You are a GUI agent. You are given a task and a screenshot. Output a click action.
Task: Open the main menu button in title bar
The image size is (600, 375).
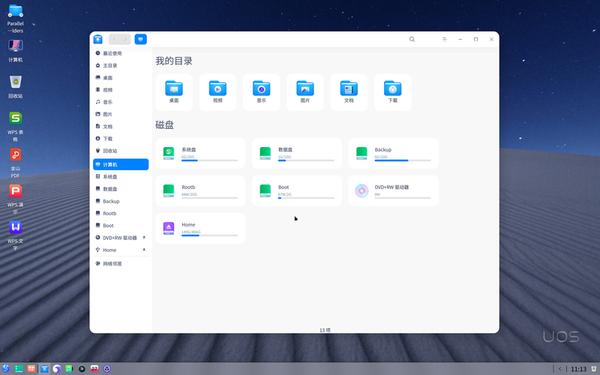point(444,39)
